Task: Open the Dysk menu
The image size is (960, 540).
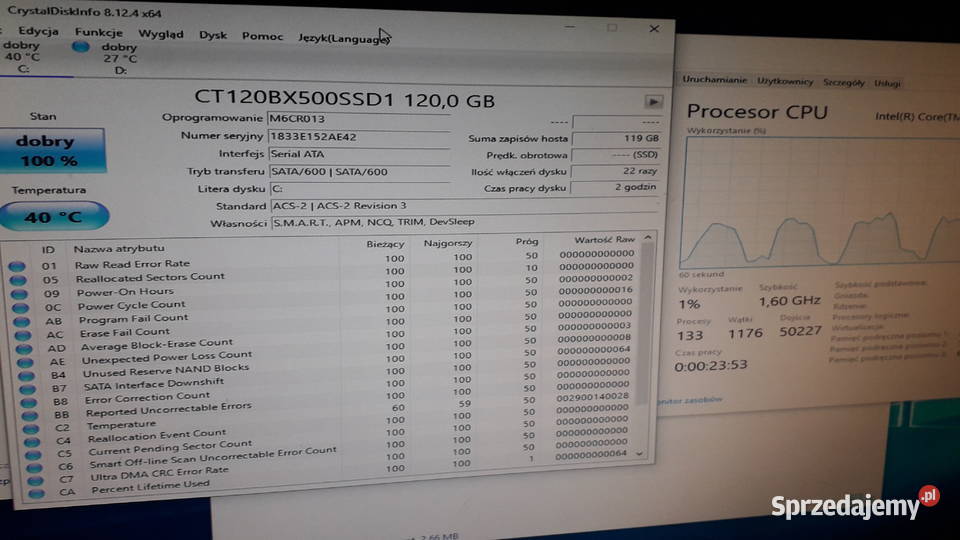Action: [212, 36]
